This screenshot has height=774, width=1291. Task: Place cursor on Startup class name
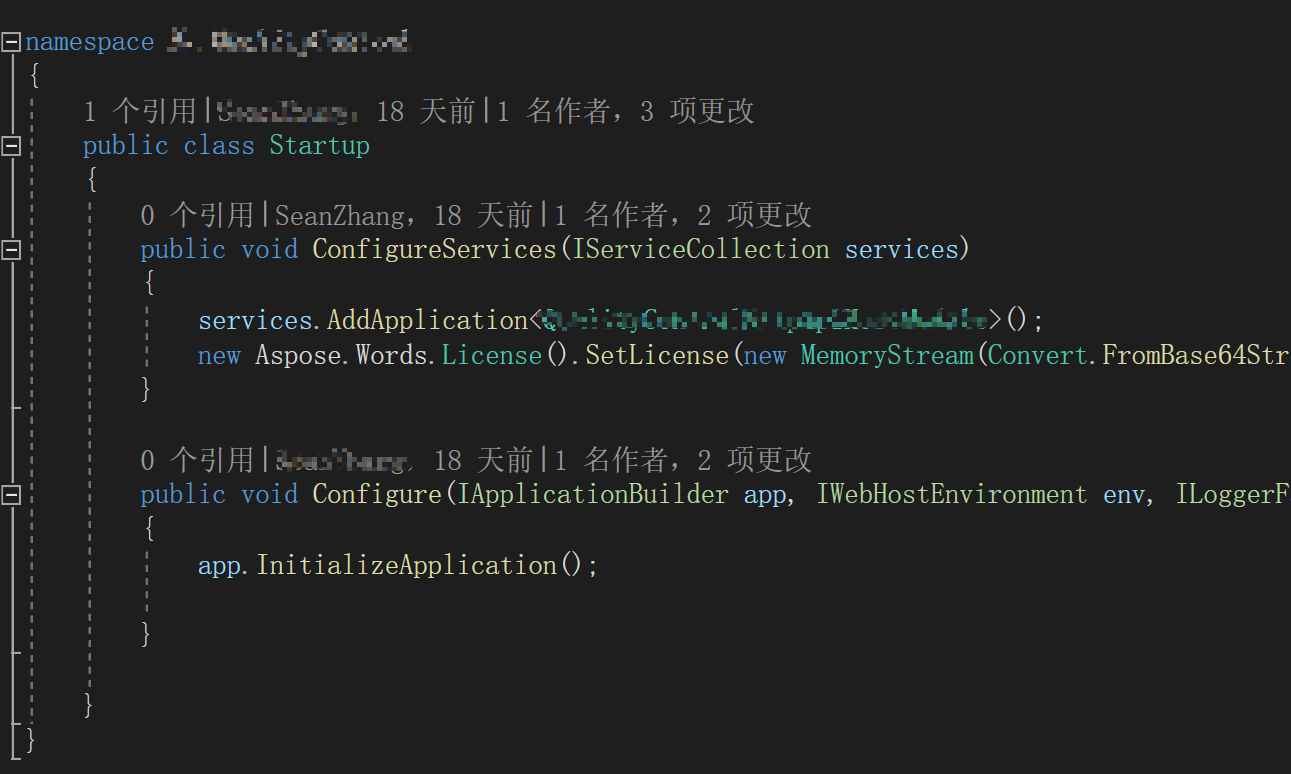pyautogui.click(x=319, y=146)
